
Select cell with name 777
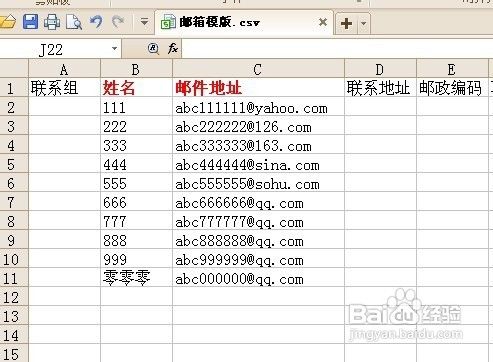(136, 221)
